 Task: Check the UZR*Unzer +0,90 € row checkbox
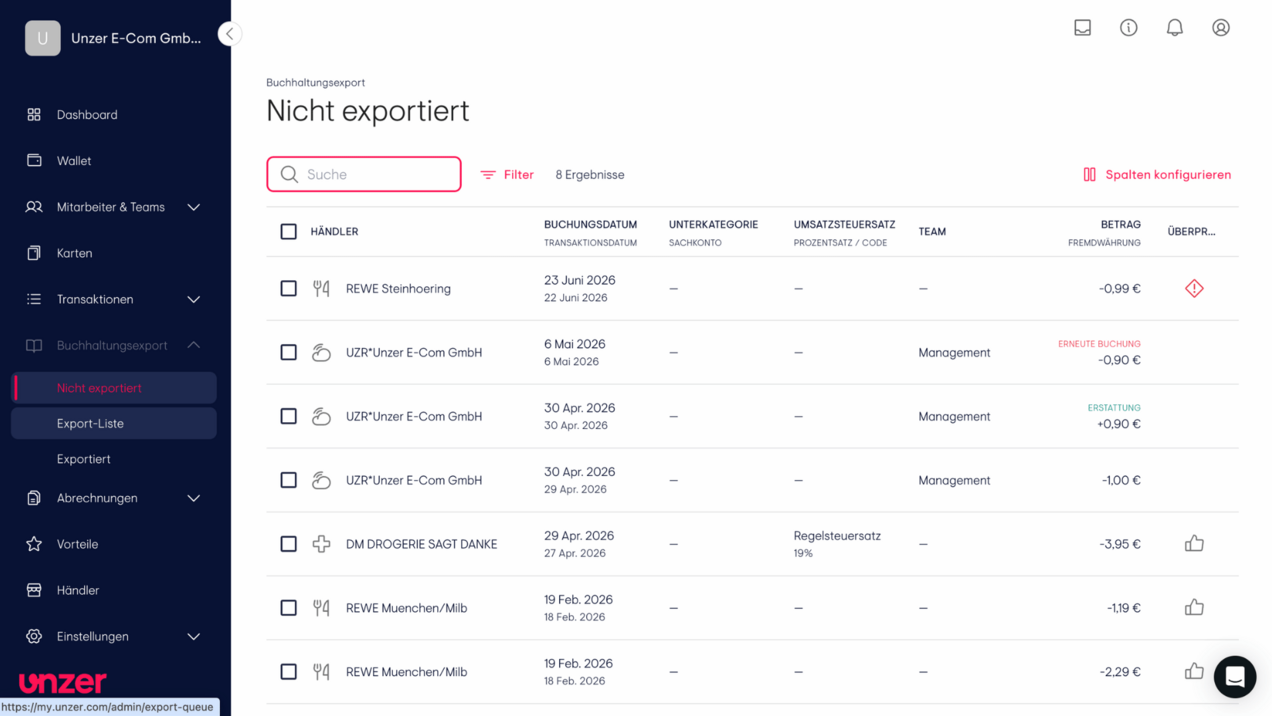pos(289,416)
